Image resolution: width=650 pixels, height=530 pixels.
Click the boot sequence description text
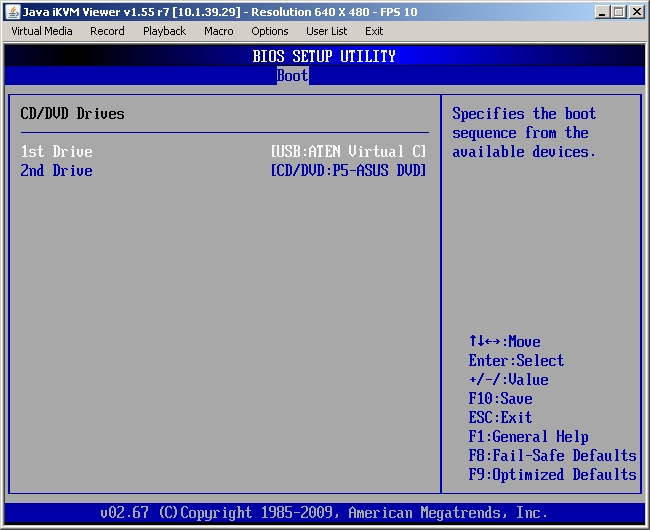pos(524,133)
